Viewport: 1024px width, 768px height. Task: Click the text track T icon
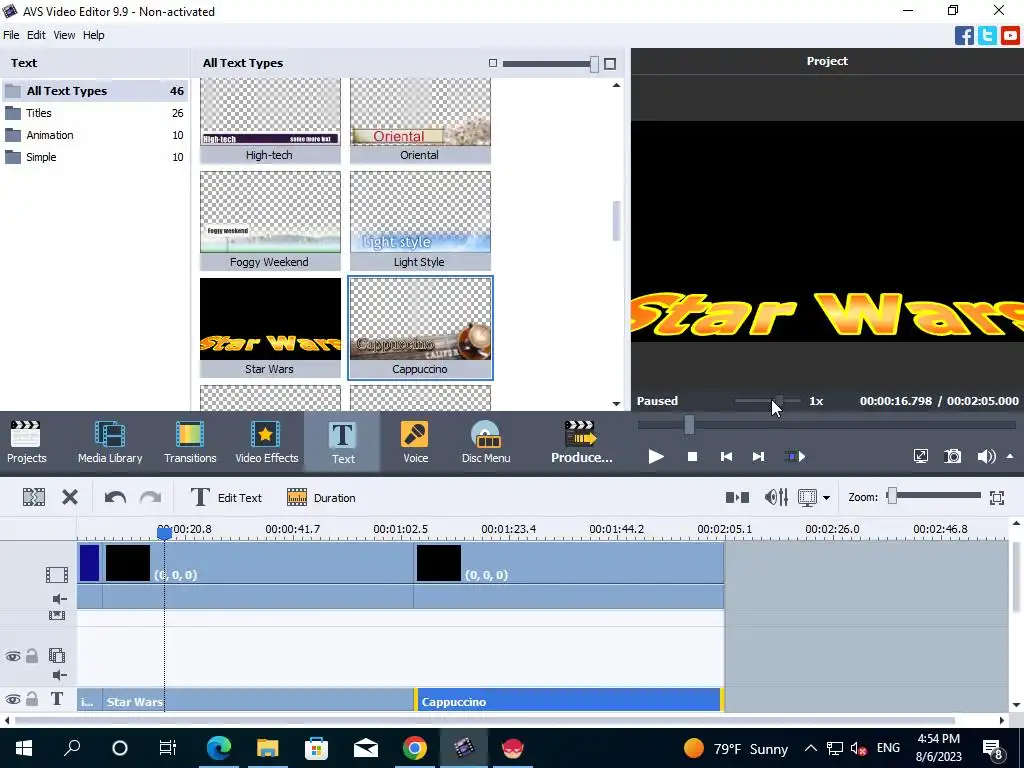pyautogui.click(x=57, y=699)
